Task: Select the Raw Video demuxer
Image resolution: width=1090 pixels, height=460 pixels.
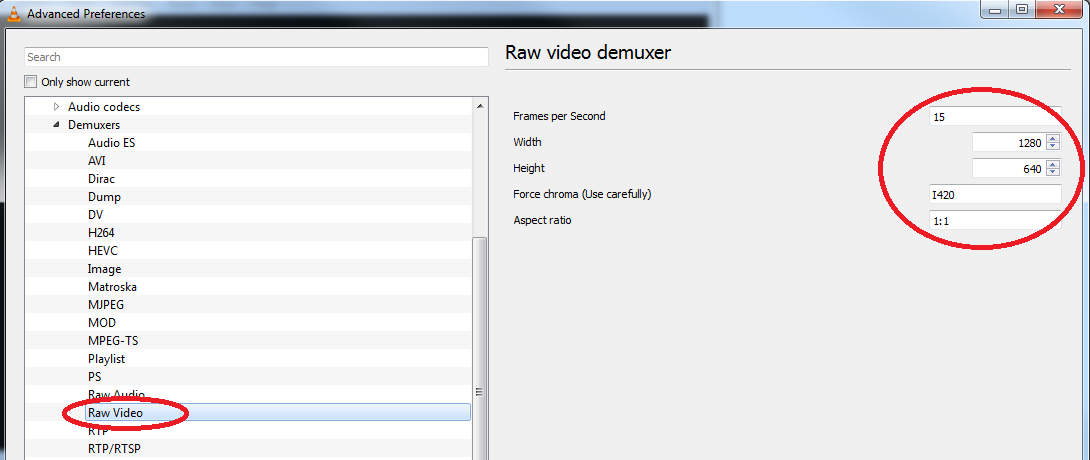Action: pos(115,413)
